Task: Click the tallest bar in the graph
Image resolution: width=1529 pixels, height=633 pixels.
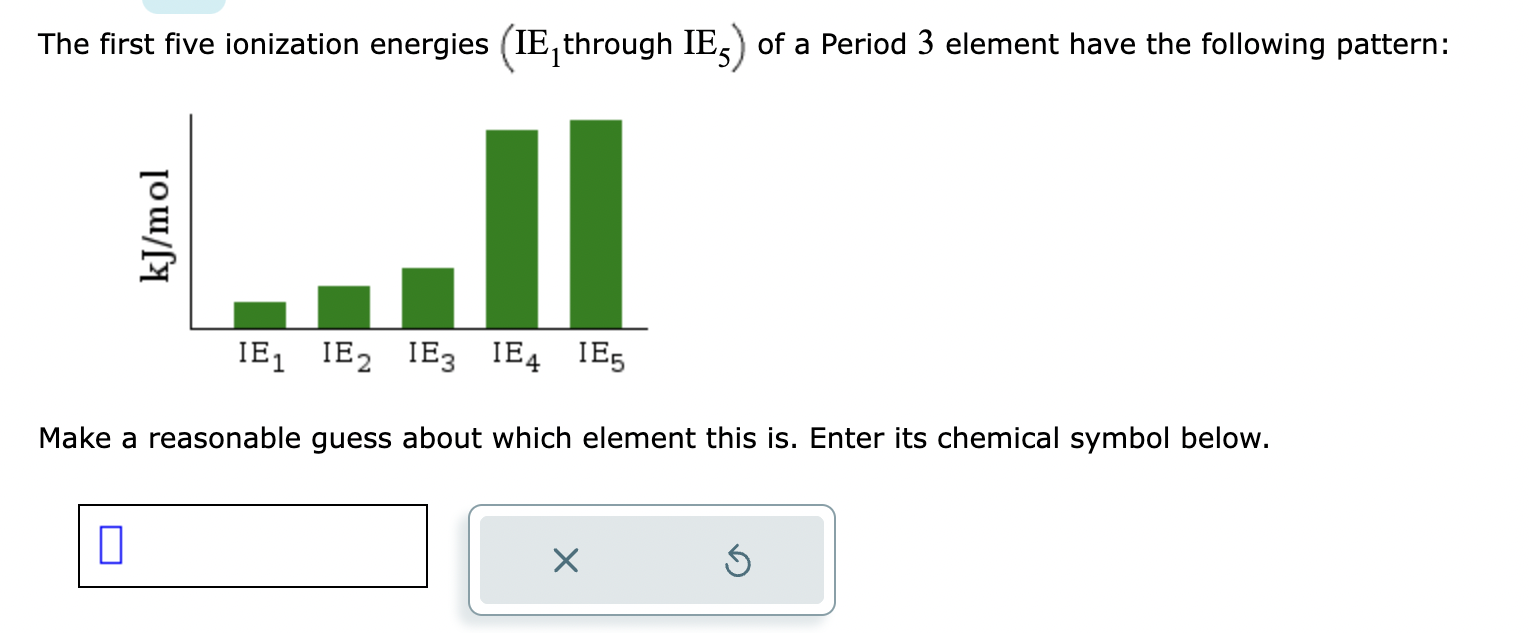Action: click(595, 222)
